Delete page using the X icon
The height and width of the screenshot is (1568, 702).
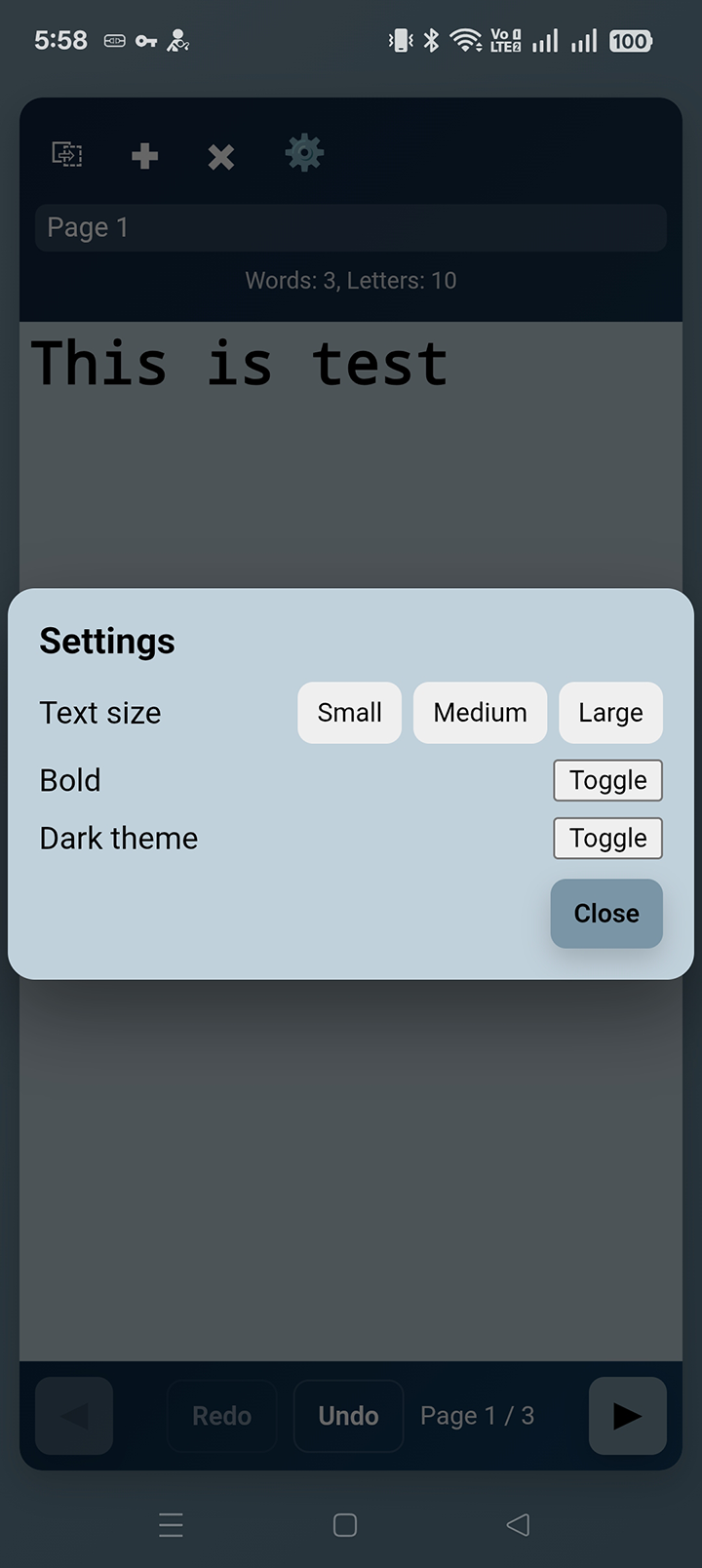click(x=221, y=156)
